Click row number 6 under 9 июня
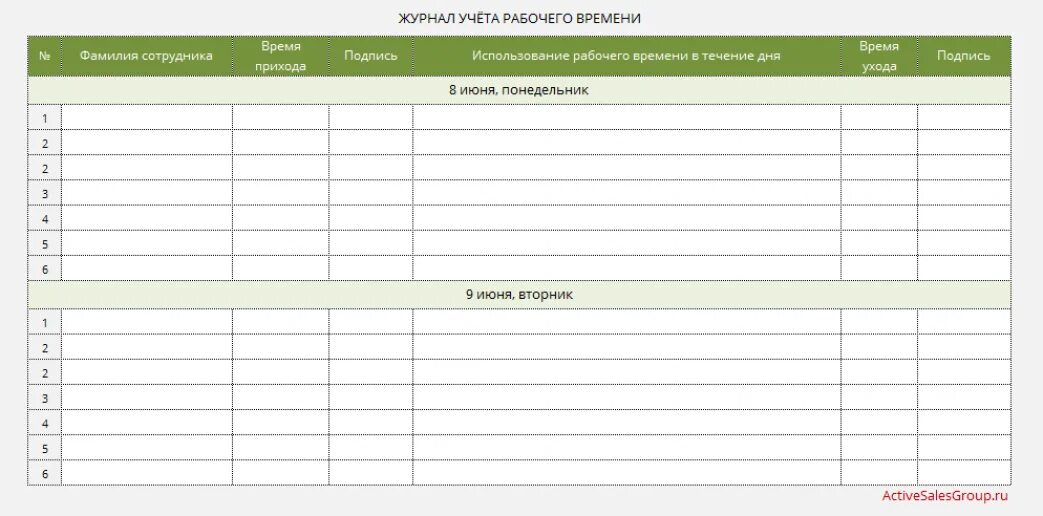The image size is (1043, 516). tap(45, 473)
